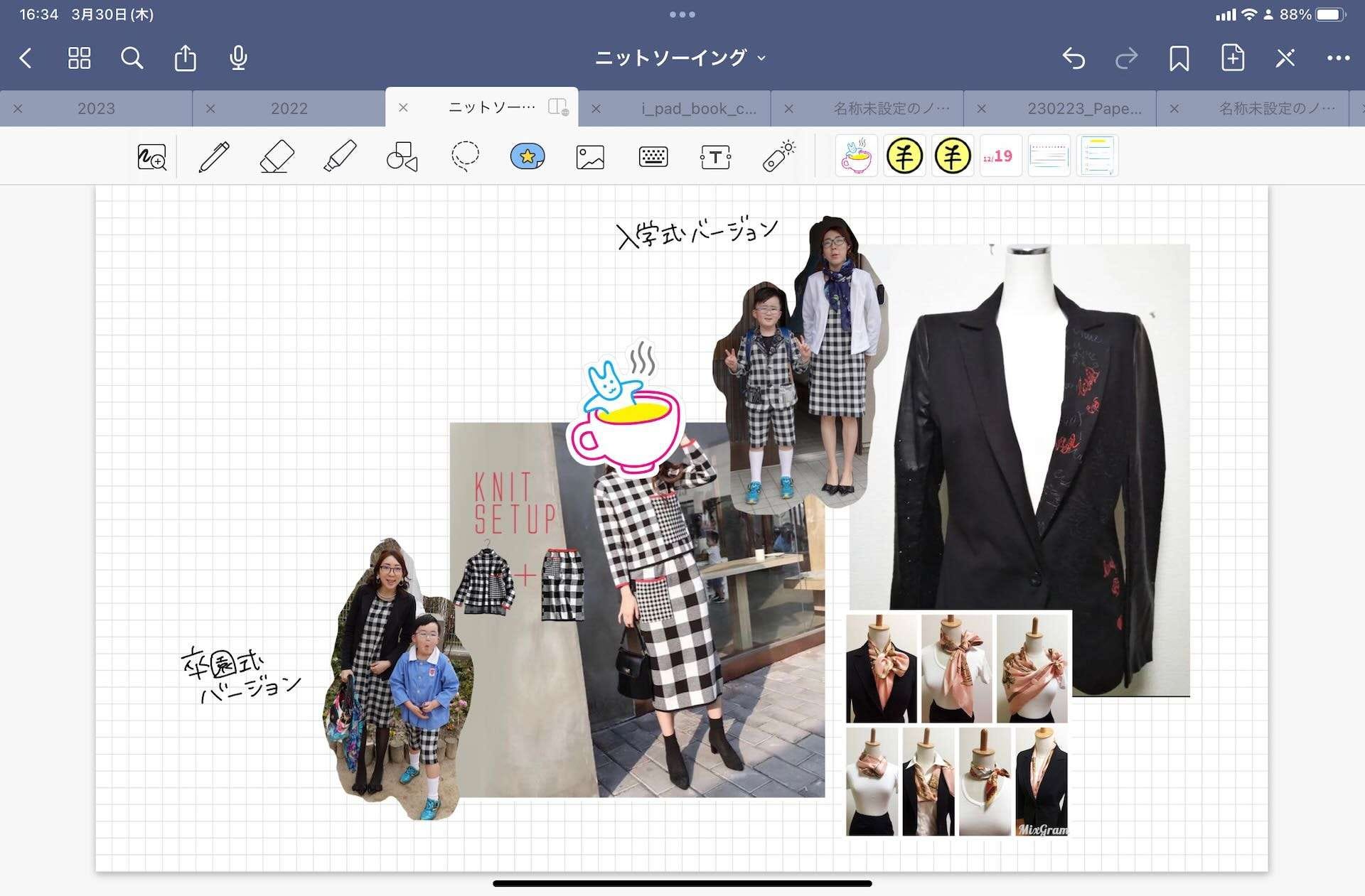1365x896 pixels.
Task: Select the Pen tool
Action: [x=214, y=156]
